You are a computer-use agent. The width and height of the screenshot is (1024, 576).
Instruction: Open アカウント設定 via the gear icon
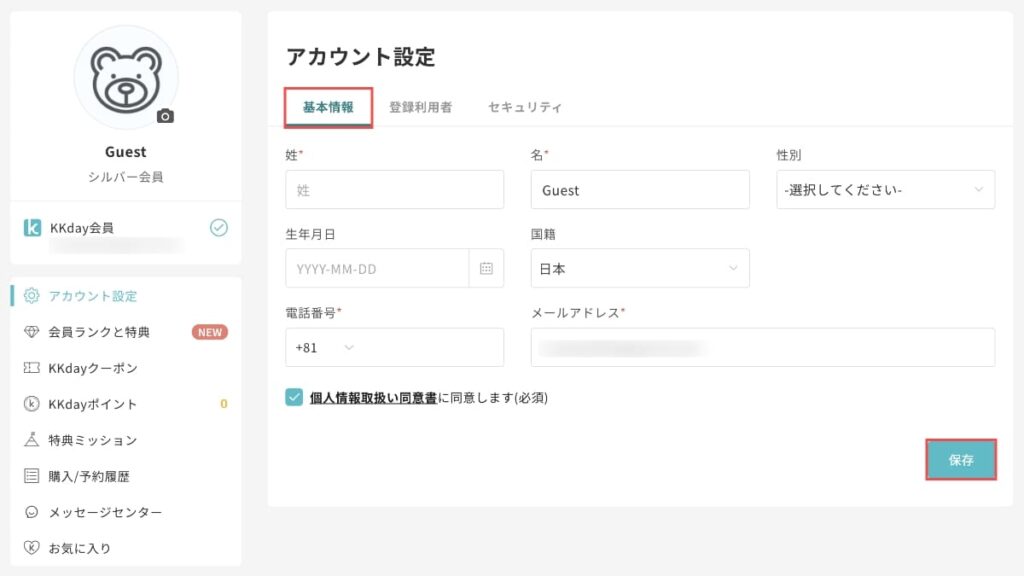pyautogui.click(x=31, y=297)
